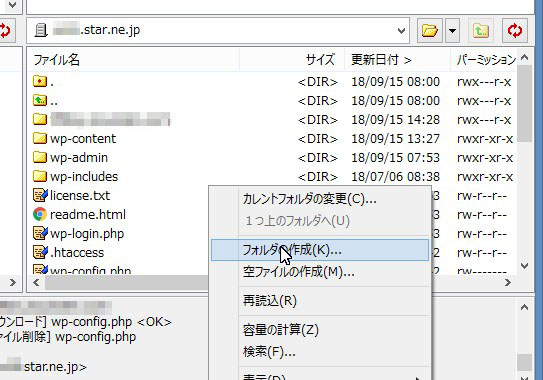Click log pane vertical scrollbar thumb
Image resolution: width=543 pixels, height=380 pixels.
(x=524, y=362)
